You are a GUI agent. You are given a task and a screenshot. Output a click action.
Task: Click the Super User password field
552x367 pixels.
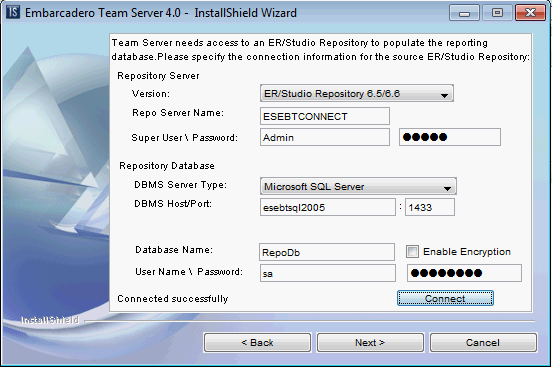450,137
